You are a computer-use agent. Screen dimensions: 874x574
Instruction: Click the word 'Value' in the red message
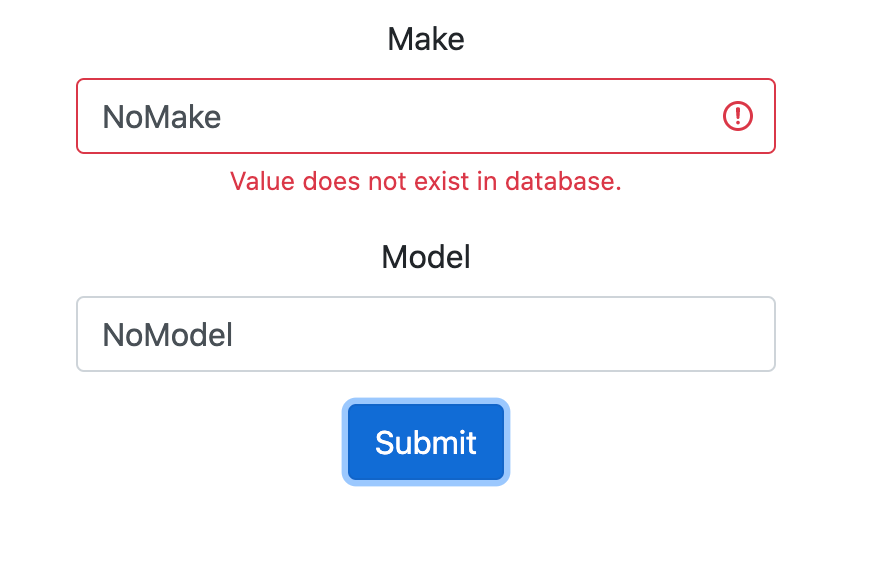coord(263,182)
